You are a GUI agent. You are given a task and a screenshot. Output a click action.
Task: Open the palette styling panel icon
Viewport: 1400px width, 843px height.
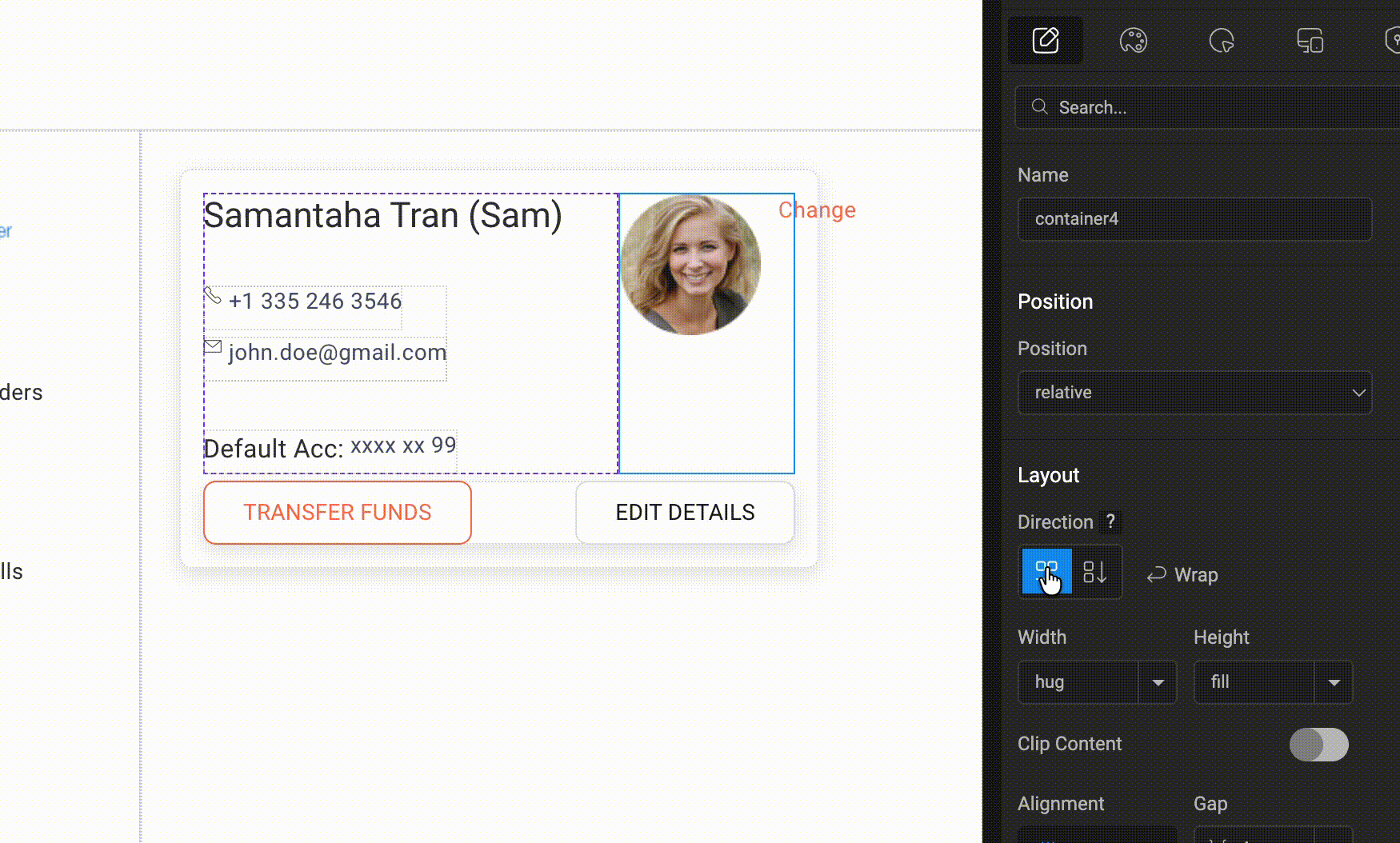pos(1135,40)
